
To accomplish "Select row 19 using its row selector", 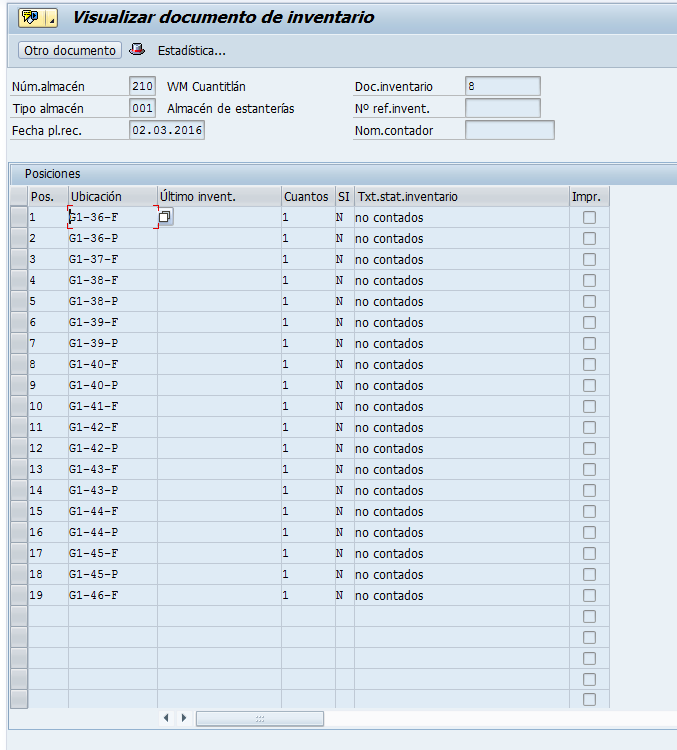I will (x=18, y=595).
